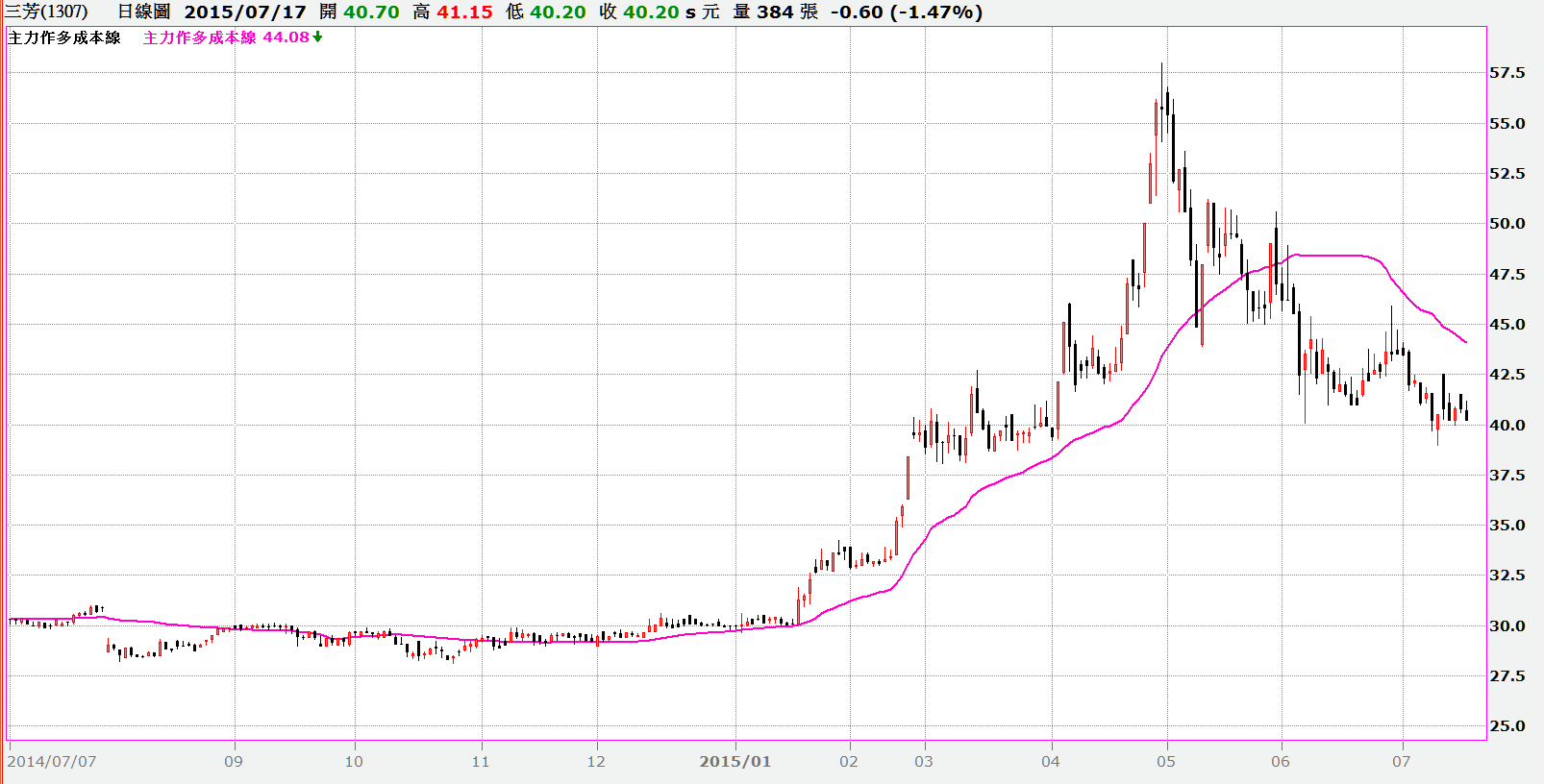The width and height of the screenshot is (1544, 784).
Task: Click the high price 41.15
Action: [464, 12]
